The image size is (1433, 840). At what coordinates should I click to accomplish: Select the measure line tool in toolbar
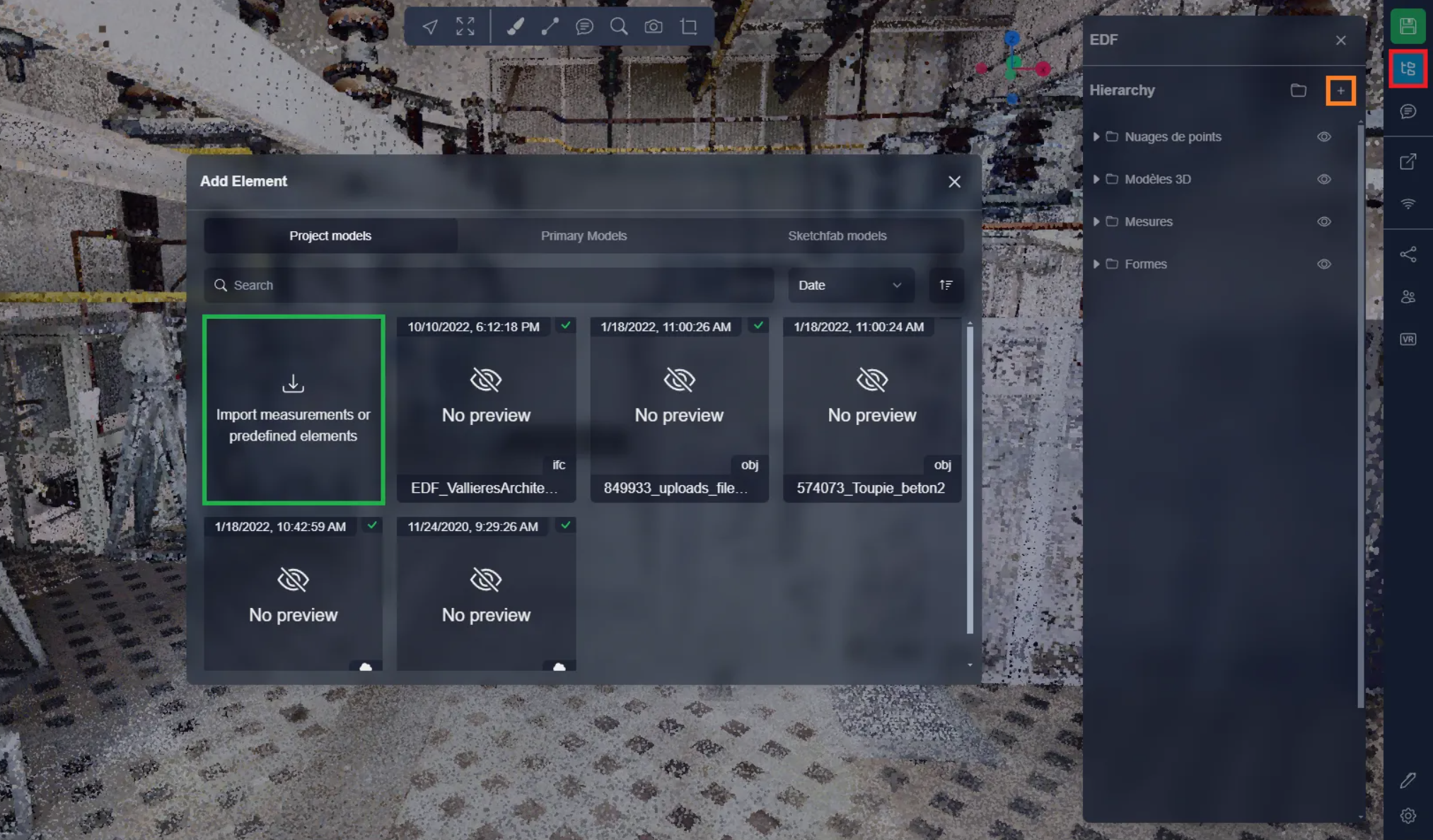[550, 27]
